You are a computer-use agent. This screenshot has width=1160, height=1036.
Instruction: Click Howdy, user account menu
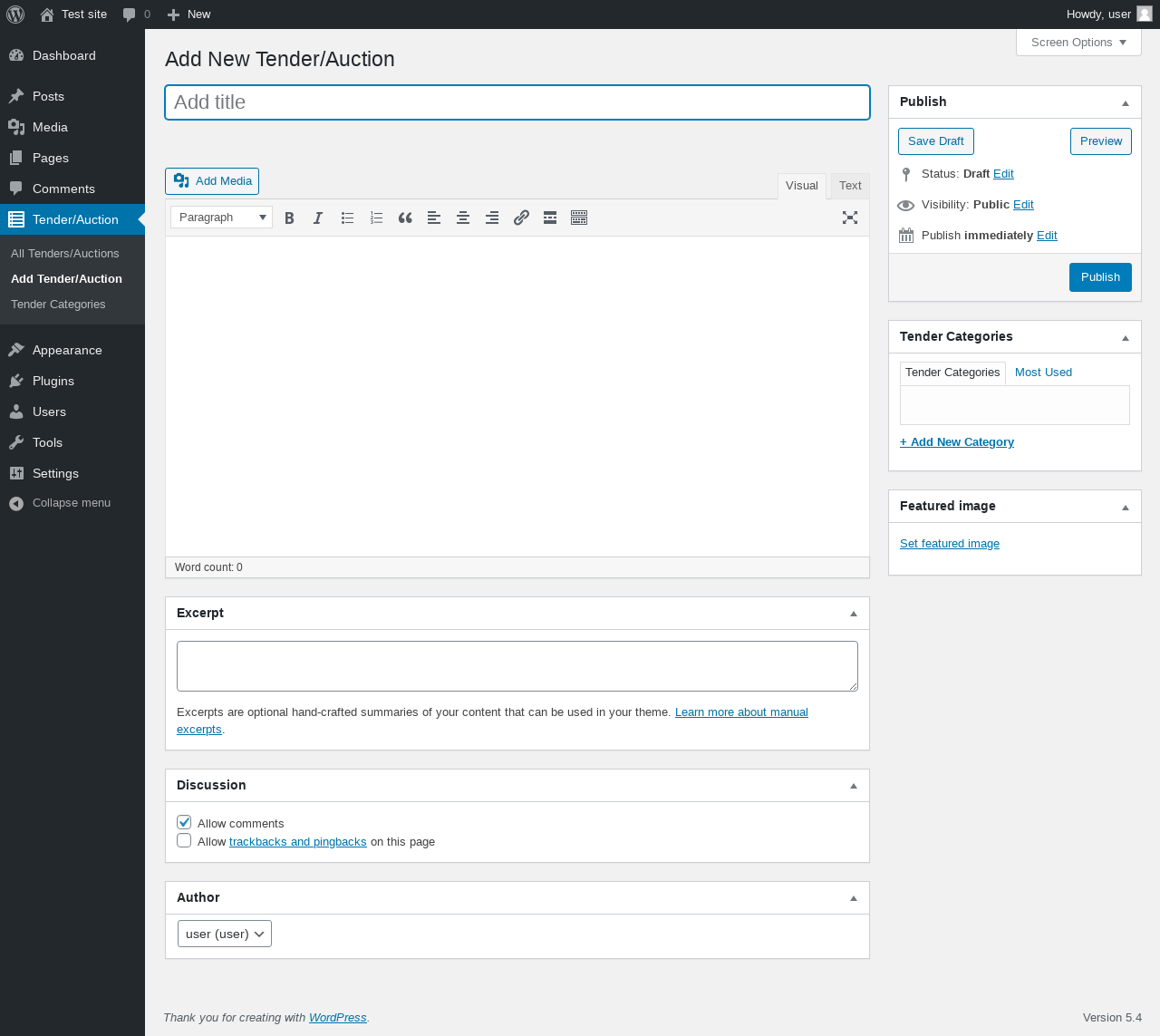tap(1109, 15)
